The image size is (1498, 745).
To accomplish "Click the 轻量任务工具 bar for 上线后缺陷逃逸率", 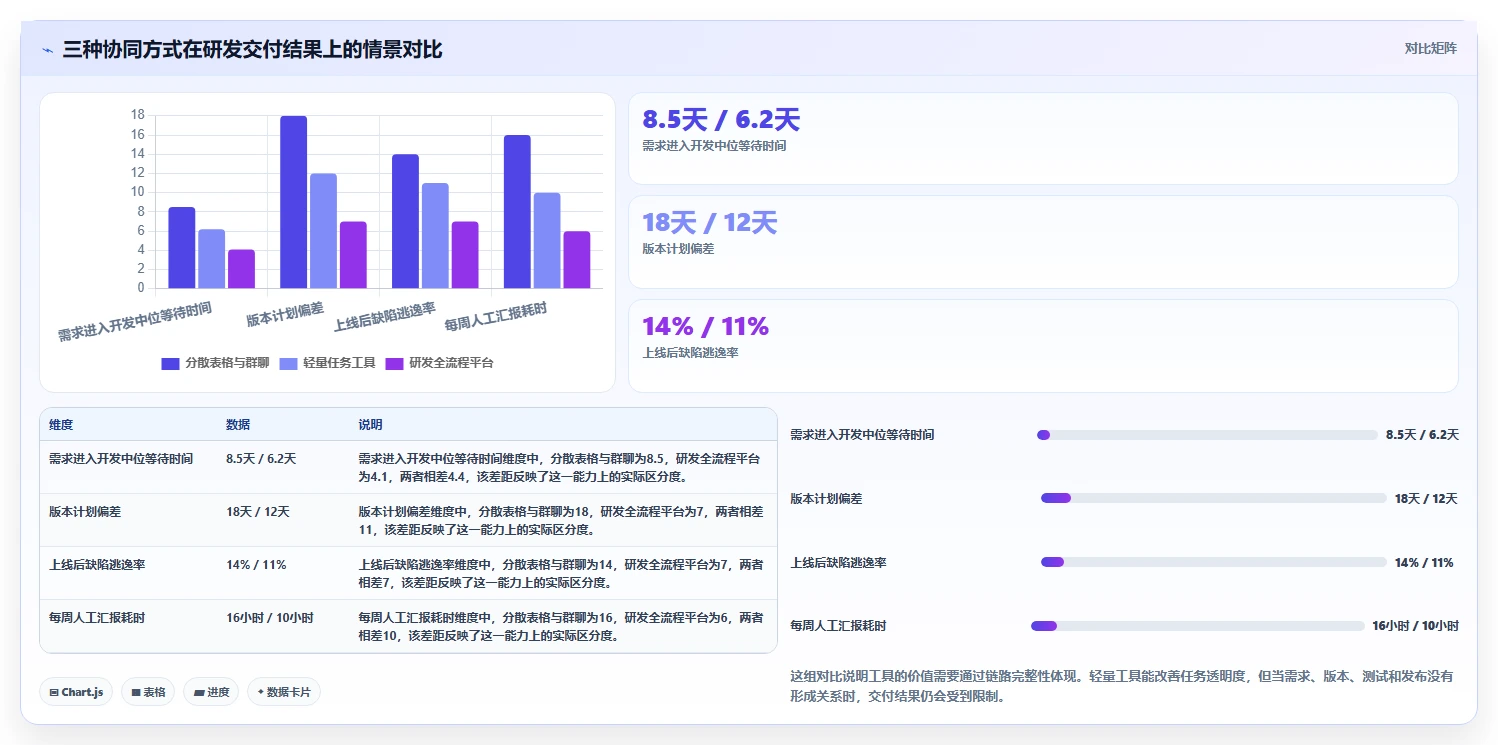I will pos(435,236).
